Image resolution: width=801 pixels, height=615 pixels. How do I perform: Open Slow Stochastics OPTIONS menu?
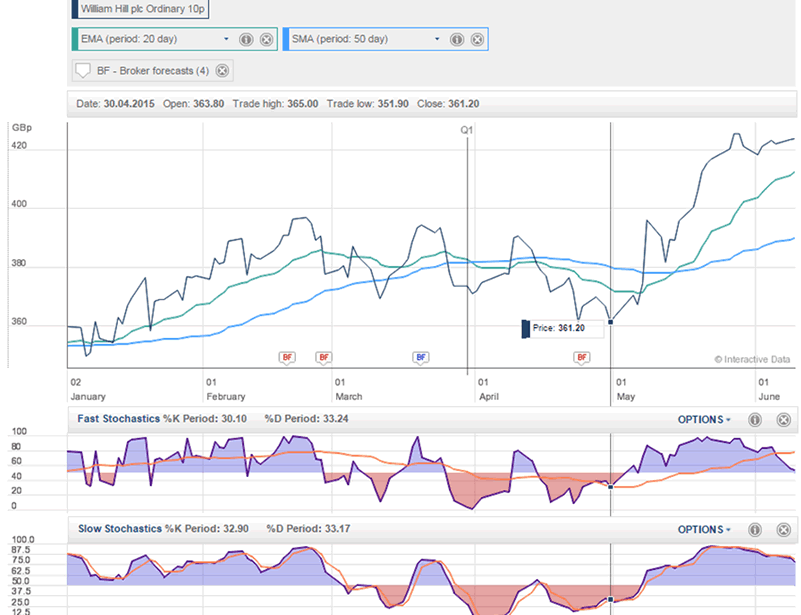[704, 529]
